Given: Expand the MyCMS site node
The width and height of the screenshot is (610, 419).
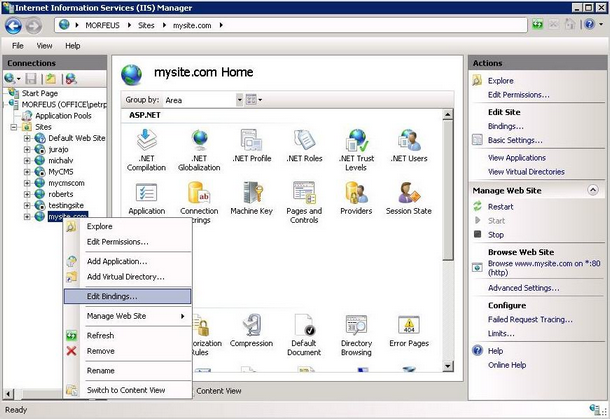Looking at the screenshot, I should [x=27, y=172].
